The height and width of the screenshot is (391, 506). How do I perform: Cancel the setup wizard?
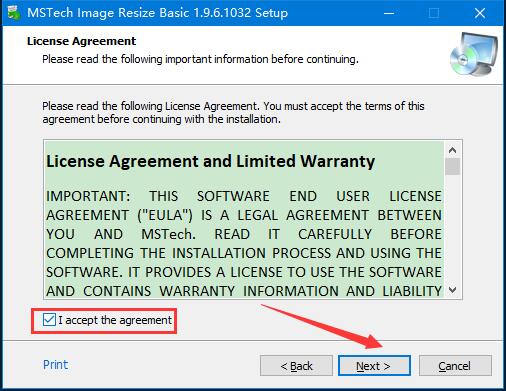click(455, 366)
